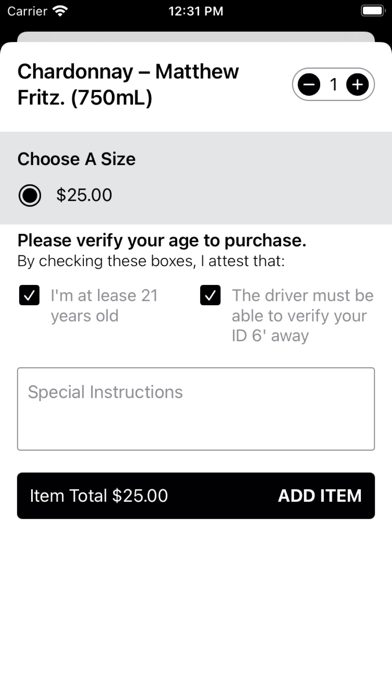Click the "I'm at lease 21 years old" text

104,306
